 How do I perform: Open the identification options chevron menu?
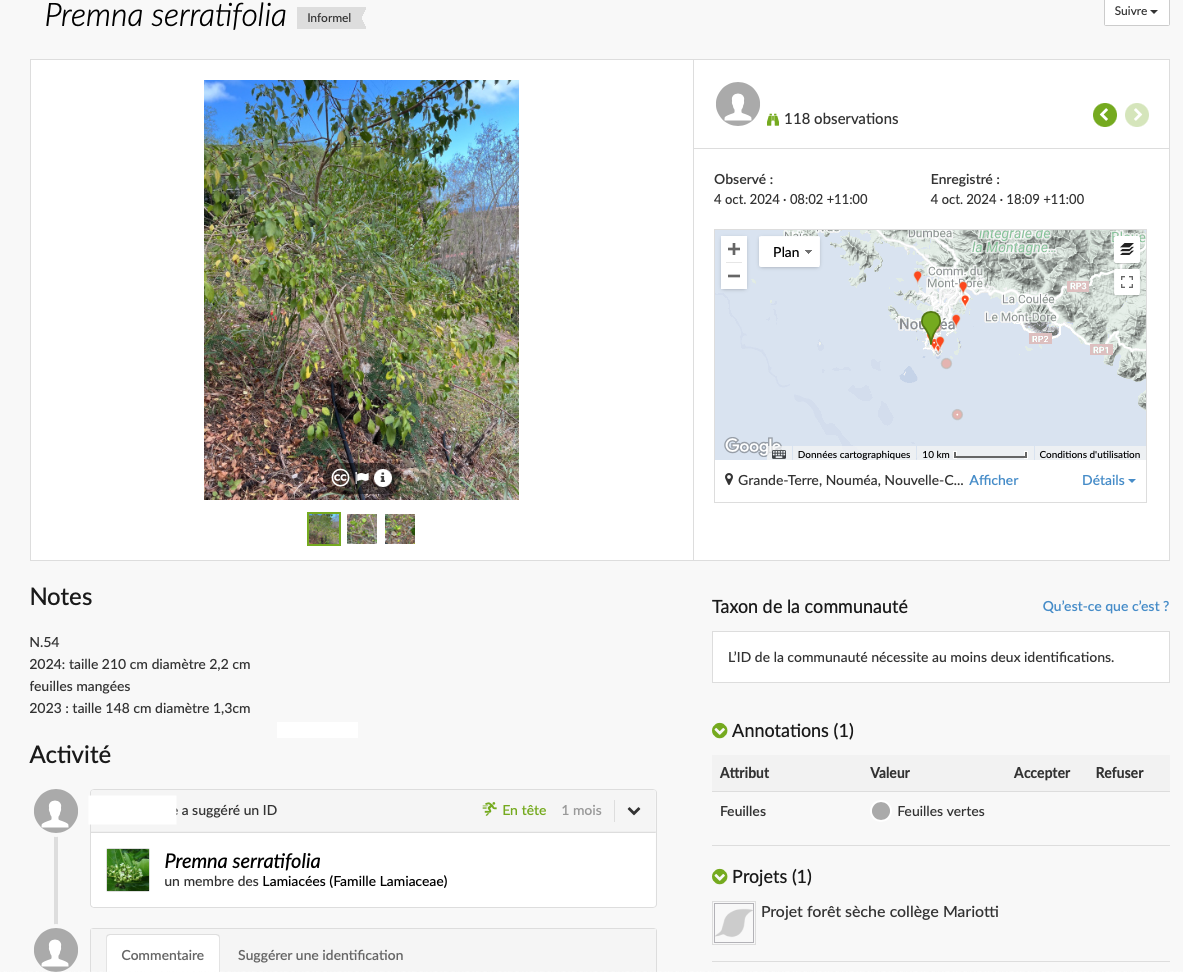634,811
